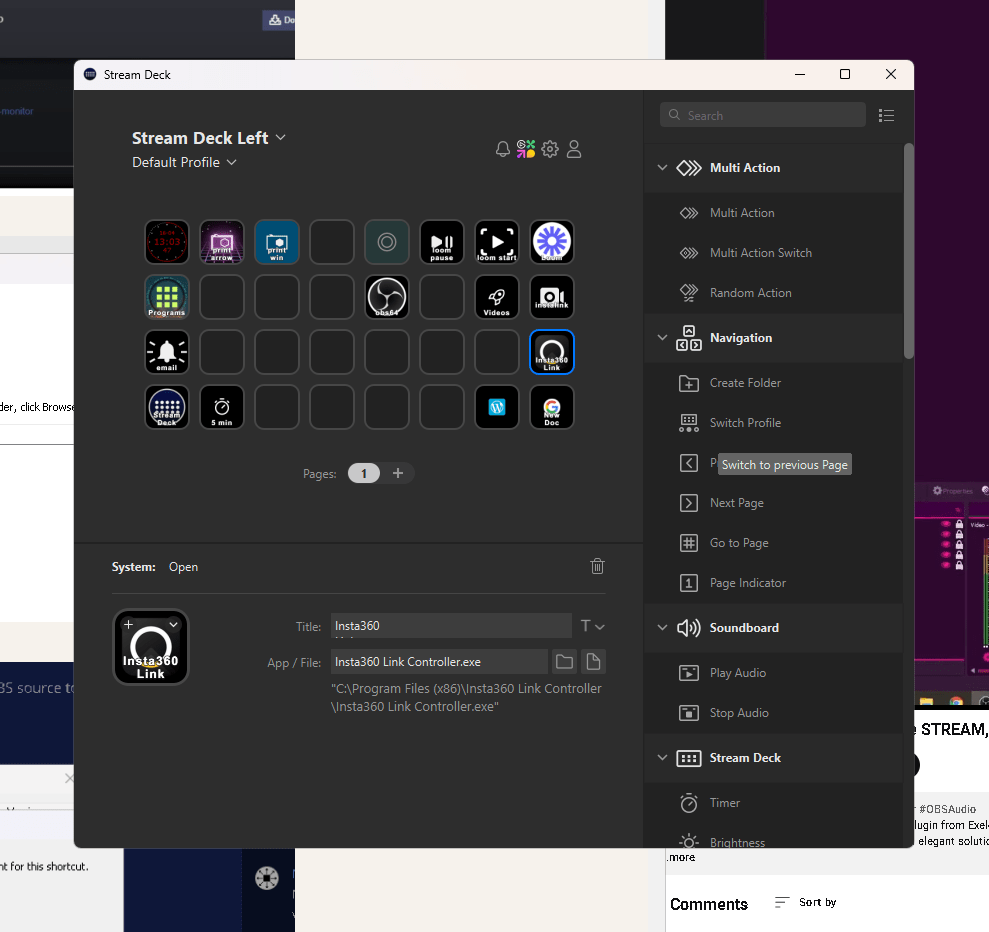This screenshot has width=989, height=932.
Task: Click the Previous Page arrow icon
Action: (689, 463)
